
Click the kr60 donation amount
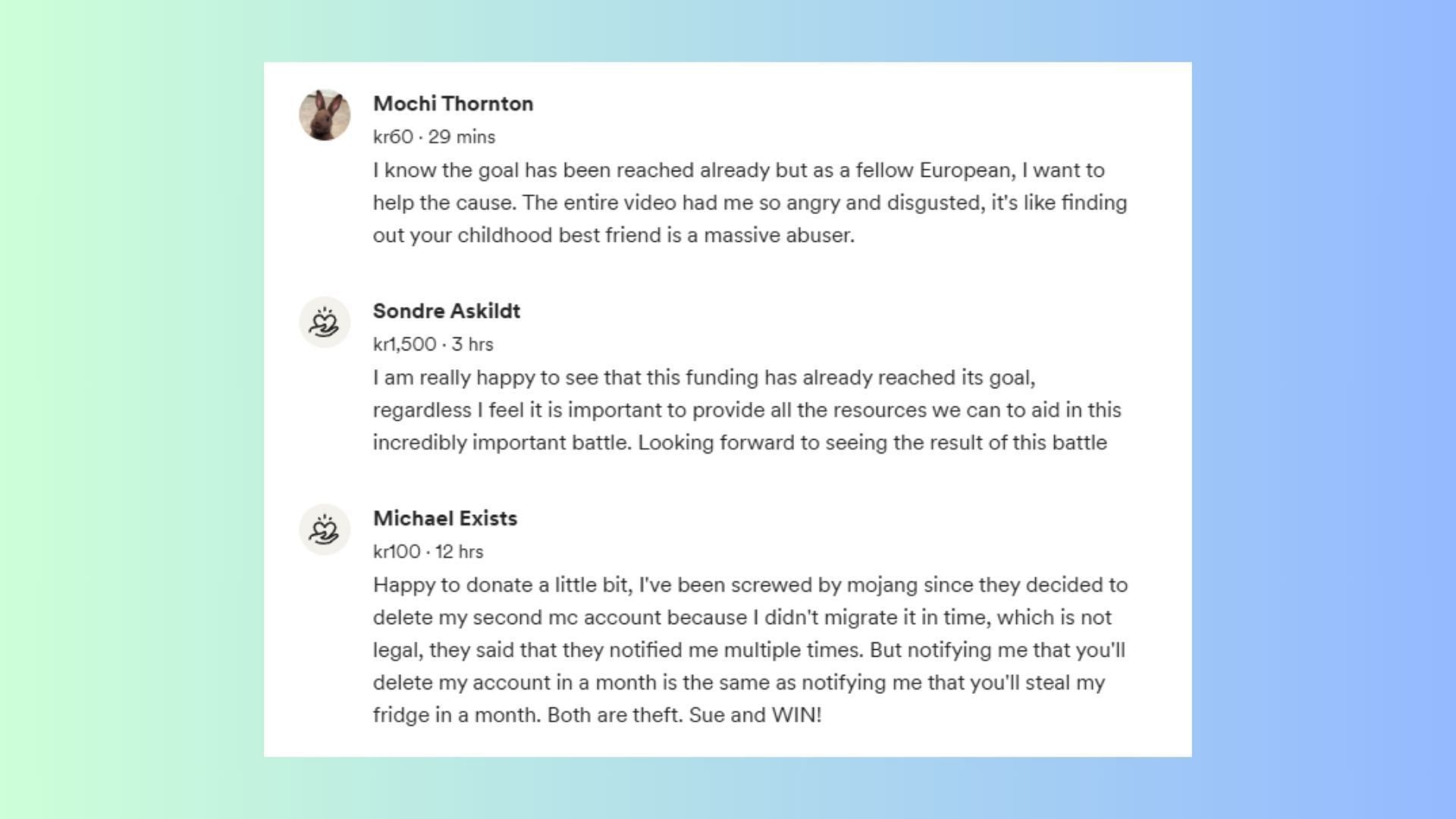[393, 137]
